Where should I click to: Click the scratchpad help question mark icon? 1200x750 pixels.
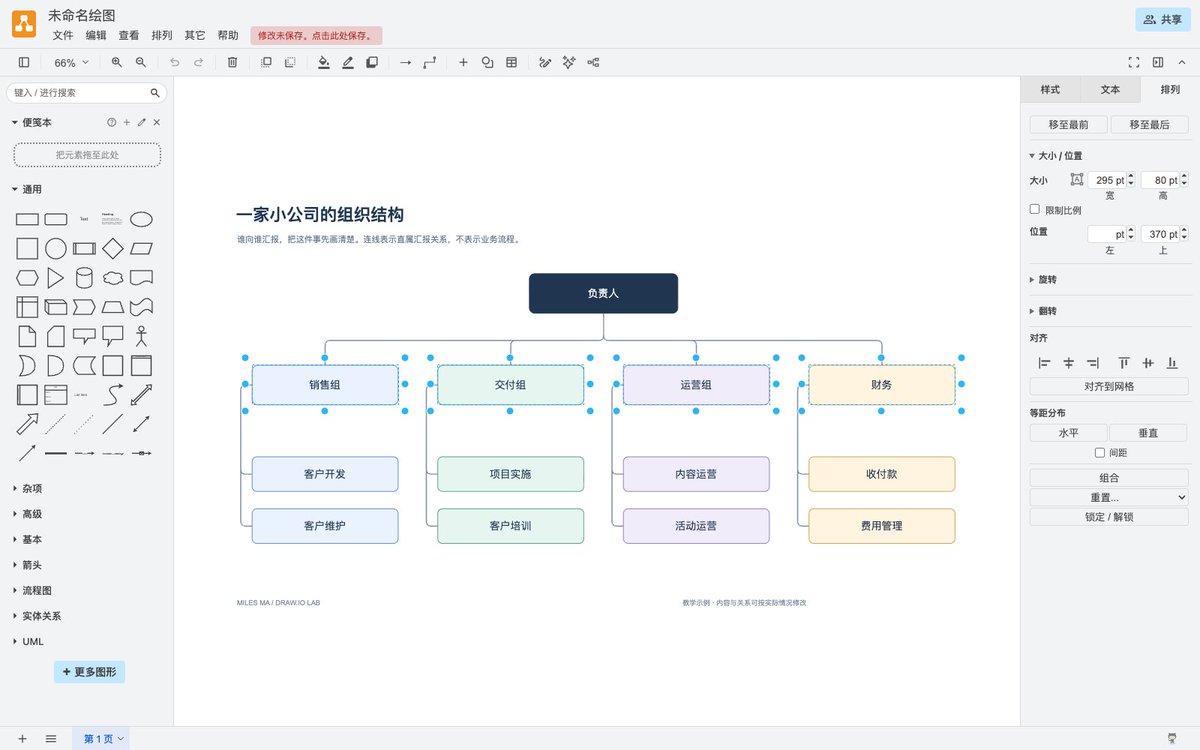pos(111,122)
